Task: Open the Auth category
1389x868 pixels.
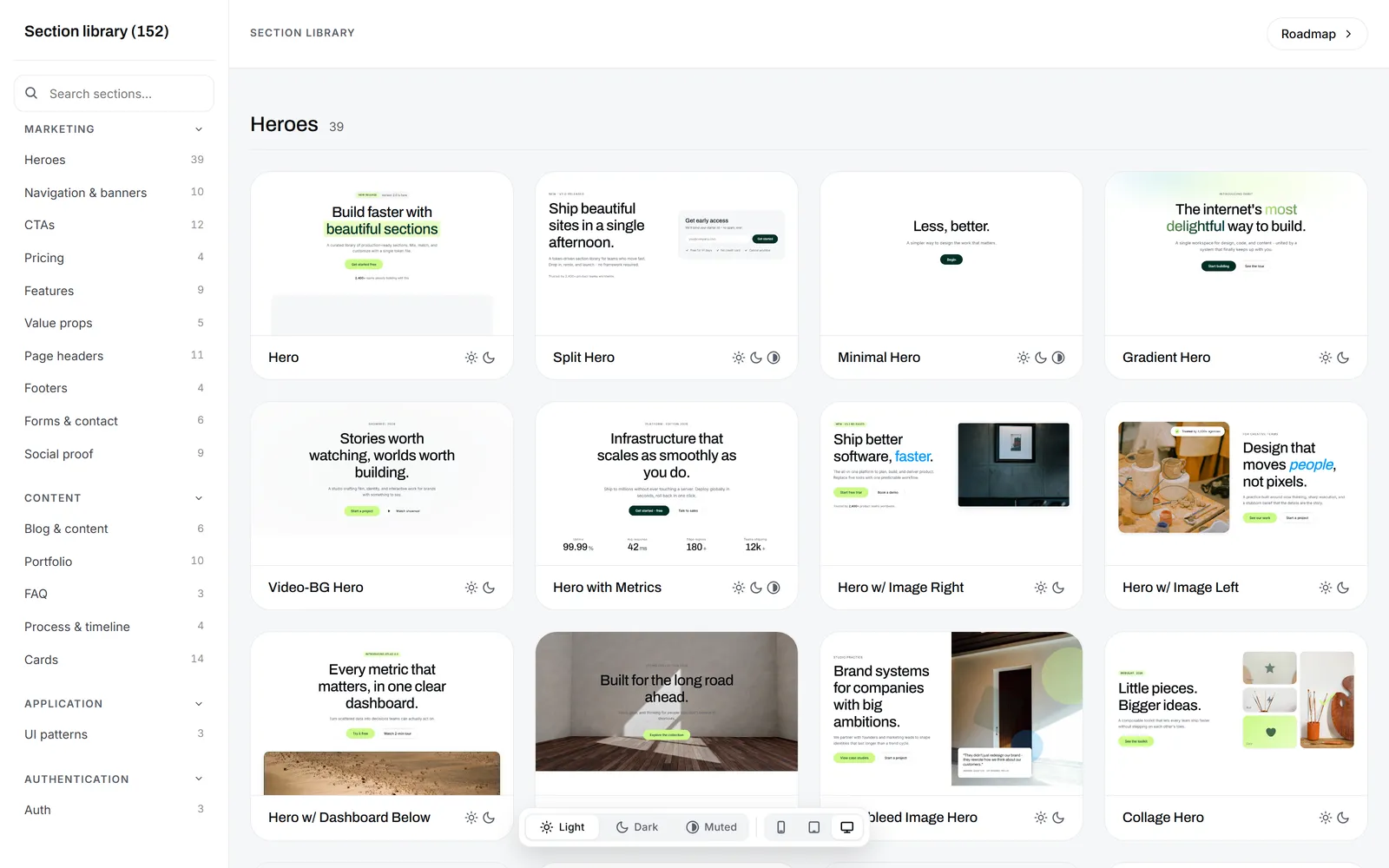Action: click(114, 810)
